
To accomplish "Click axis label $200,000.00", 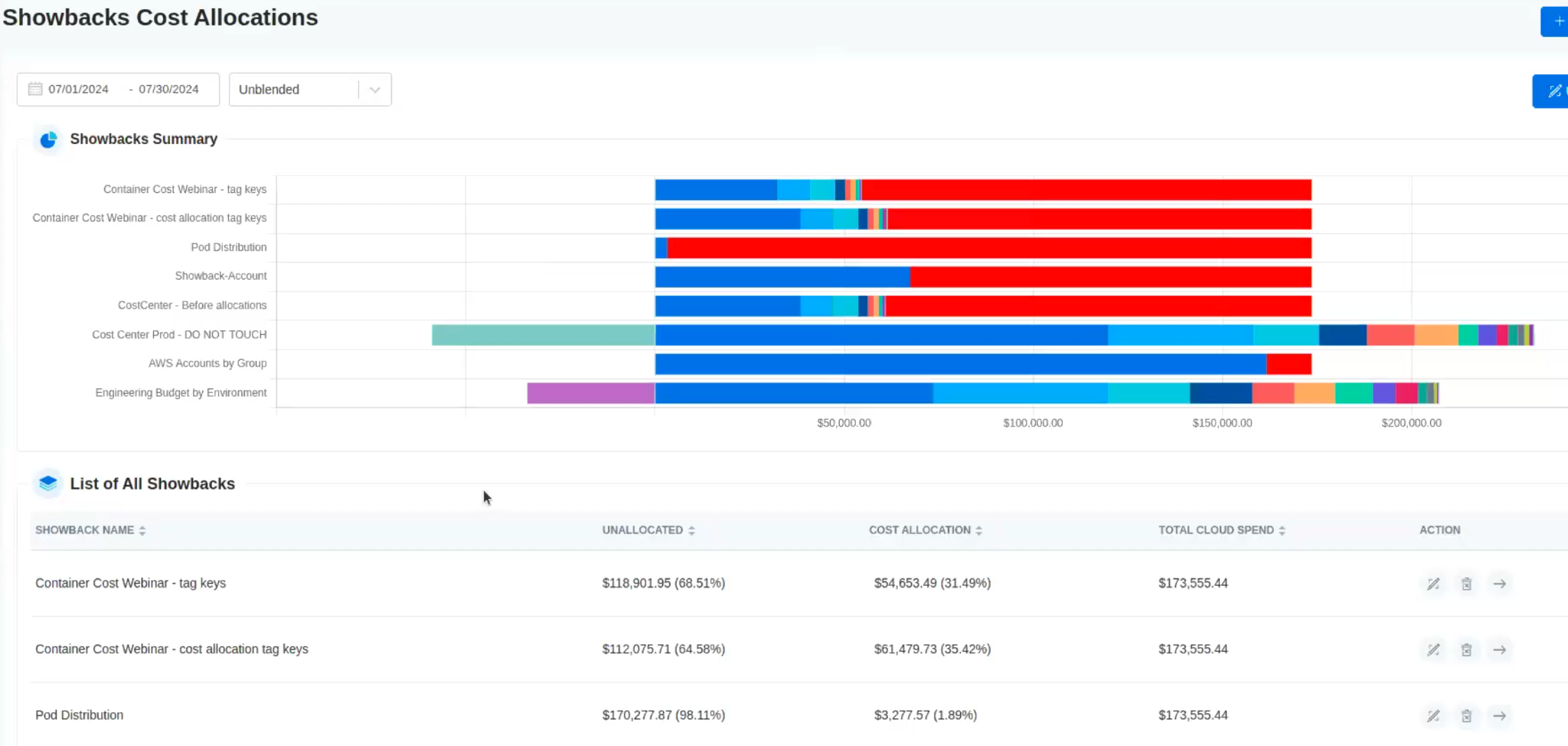I will 1411,423.
